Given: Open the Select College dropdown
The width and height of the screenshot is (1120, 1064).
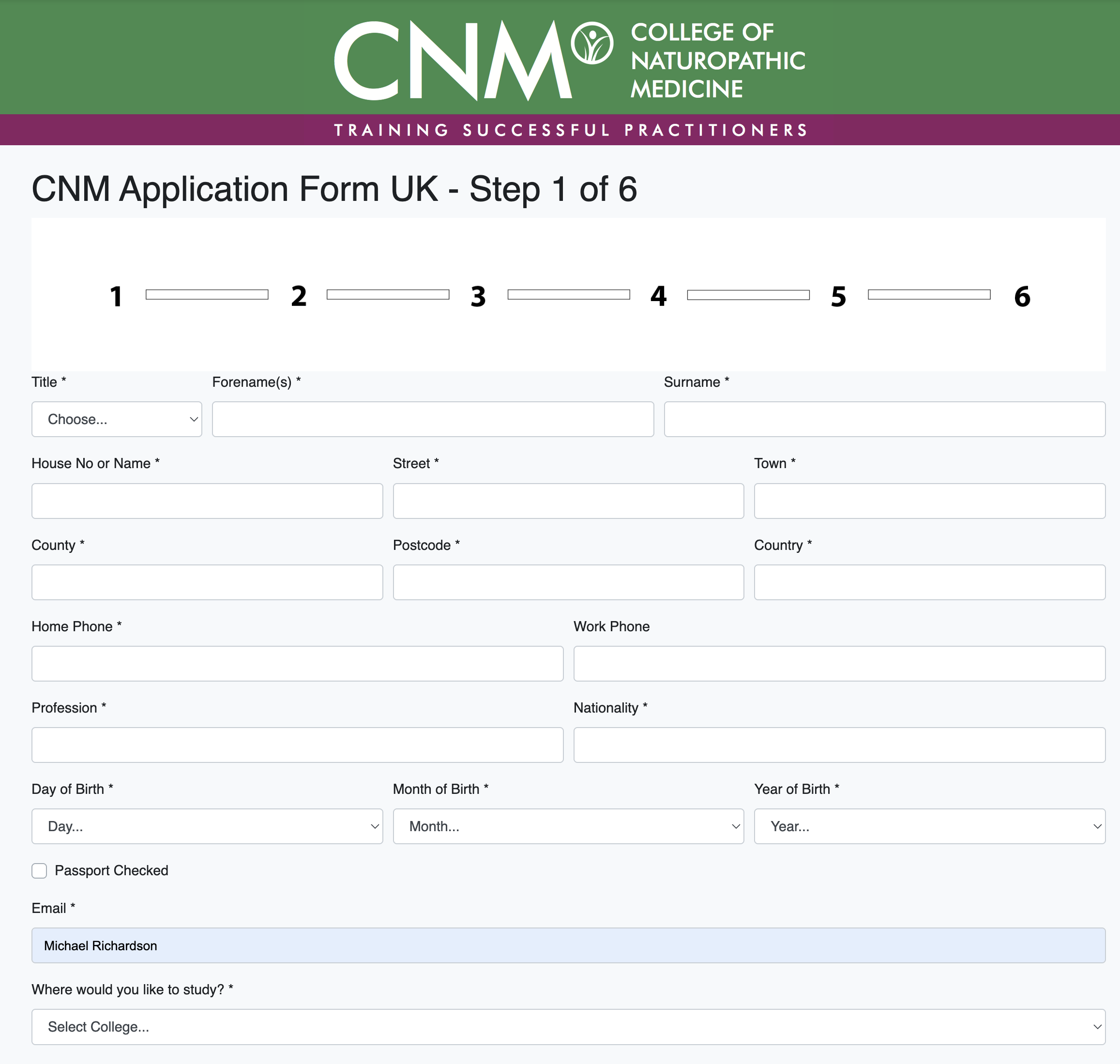Looking at the screenshot, I should (568, 1027).
